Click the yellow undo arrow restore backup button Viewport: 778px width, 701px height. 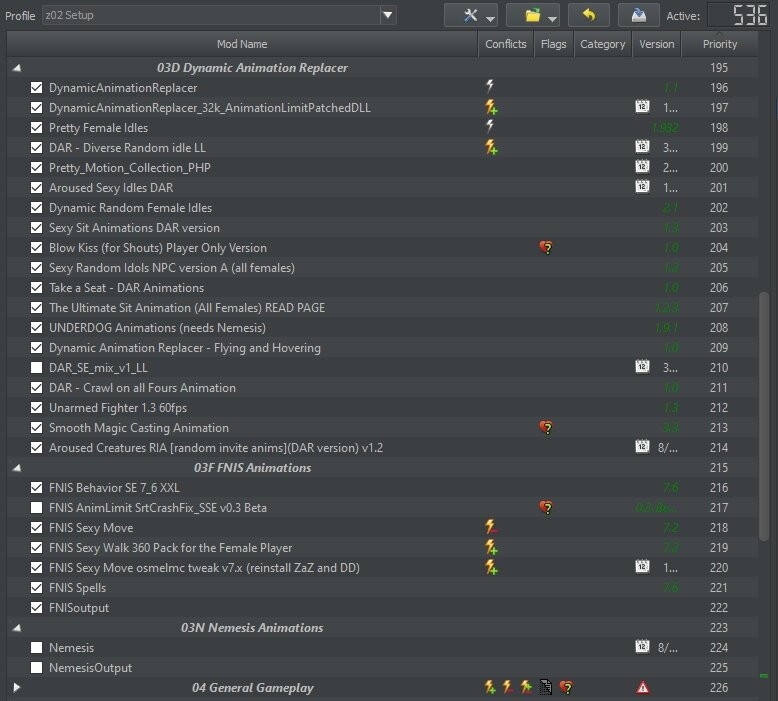[x=589, y=15]
